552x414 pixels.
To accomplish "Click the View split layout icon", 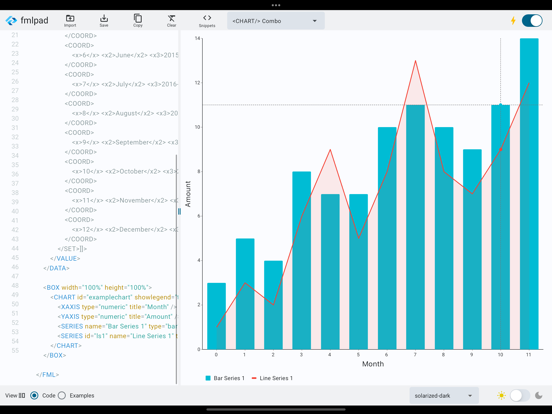I will (x=22, y=395).
